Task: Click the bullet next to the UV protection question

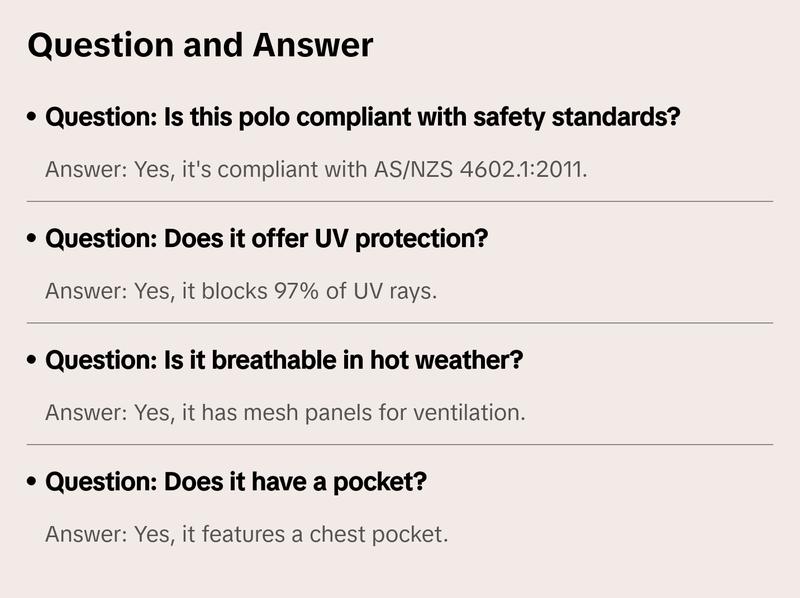Action: [34, 240]
